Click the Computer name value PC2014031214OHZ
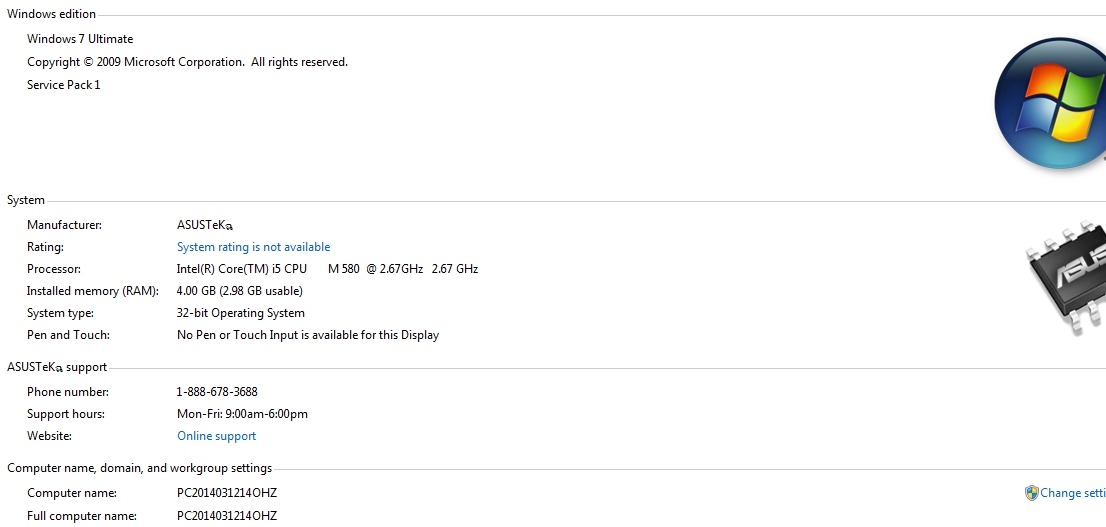Viewport: 1106px width, 527px height. (227, 493)
